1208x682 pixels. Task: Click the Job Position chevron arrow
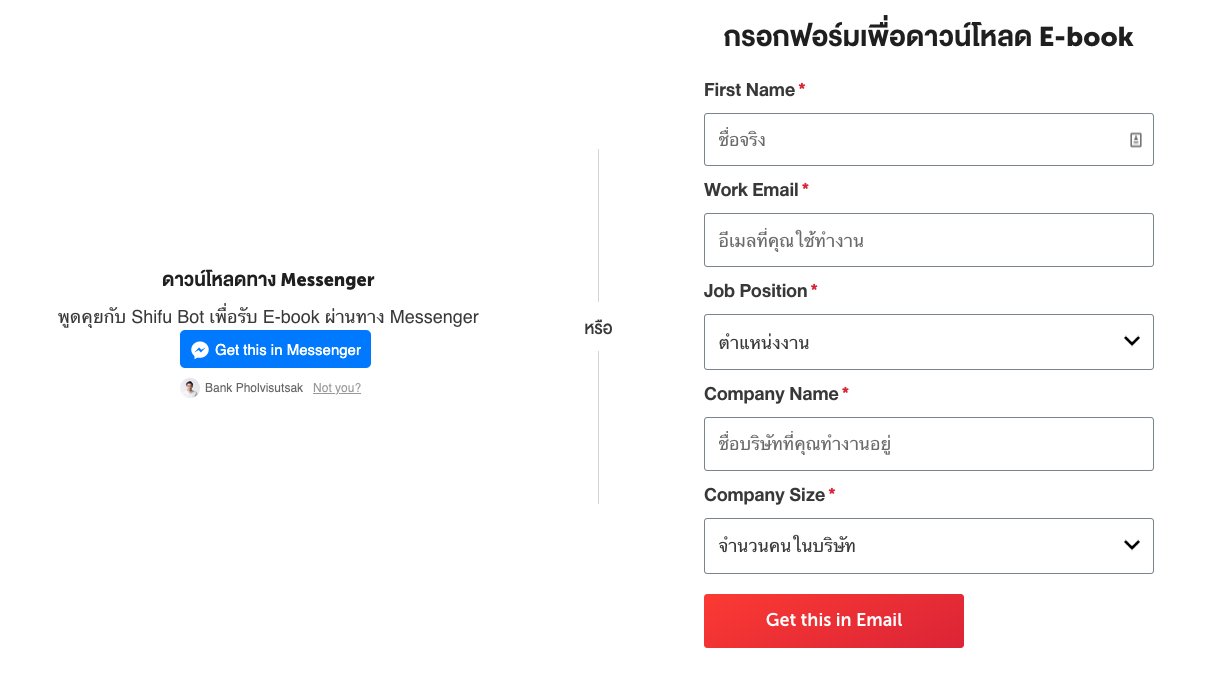pyautogui.click(x=1131, y=341)
